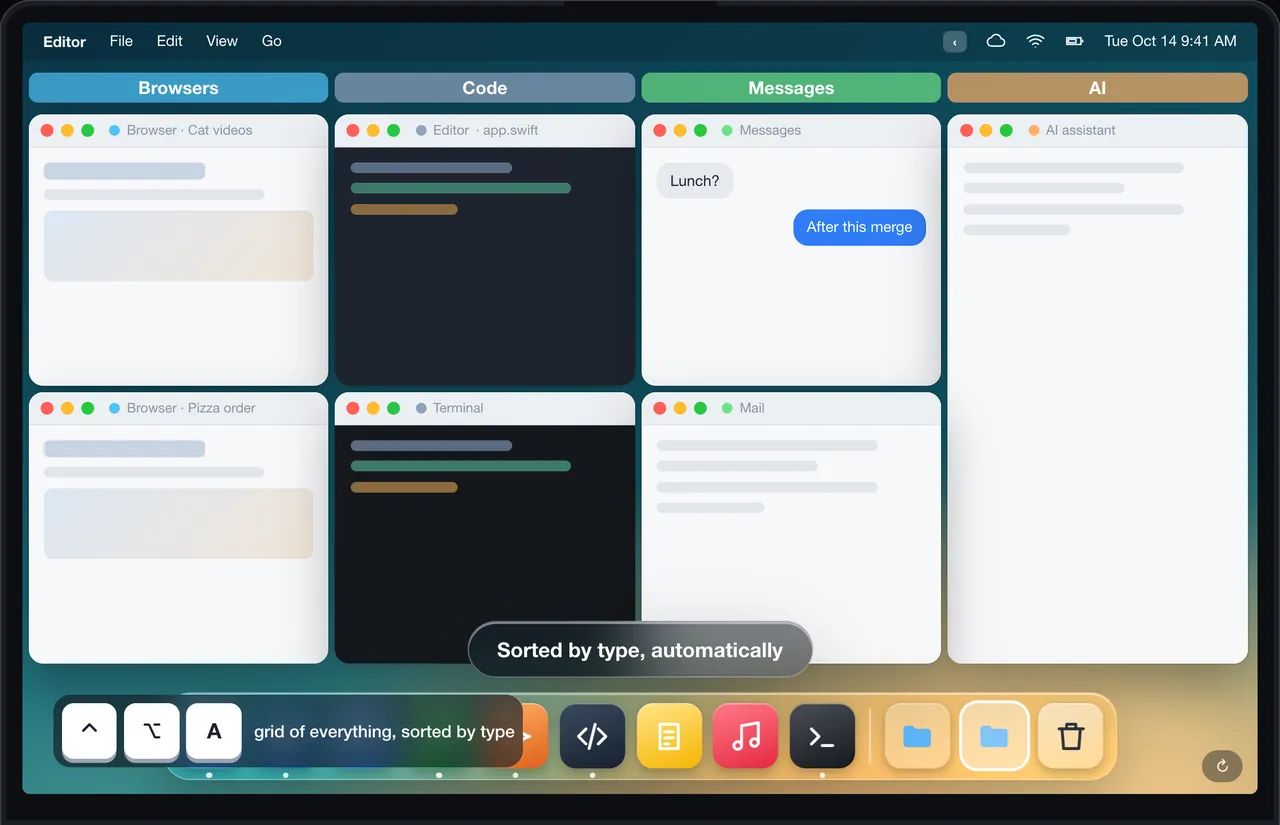Click the "Browser · Pizza order" window title

[191, 408]
